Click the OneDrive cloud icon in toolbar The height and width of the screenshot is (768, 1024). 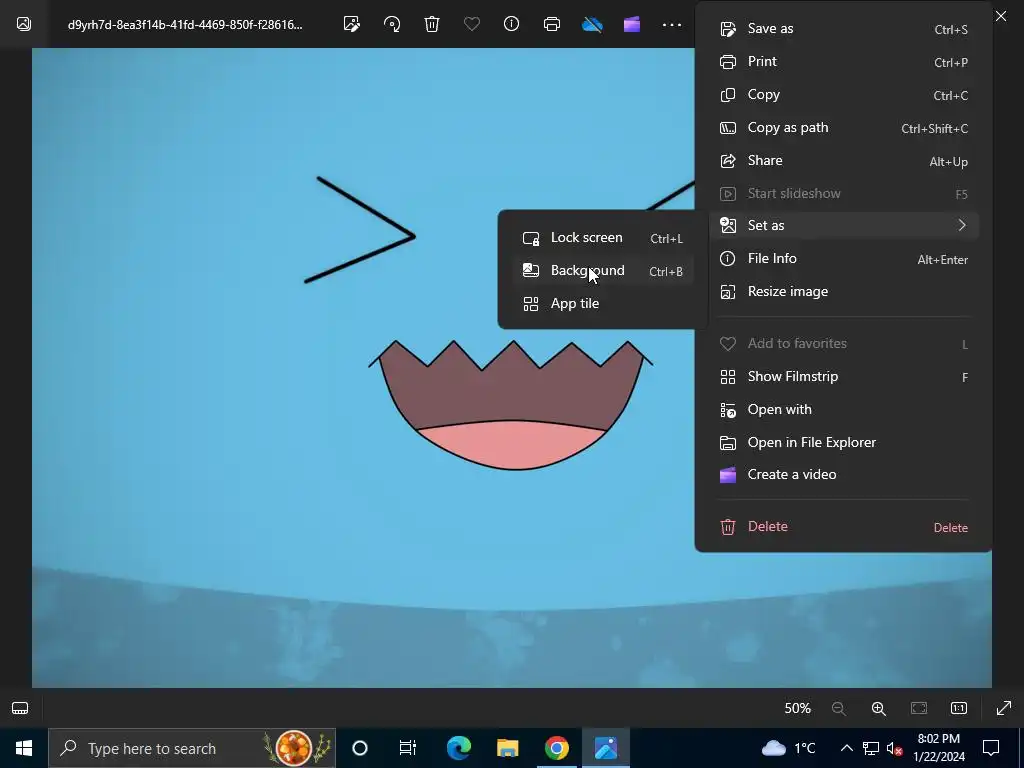pos(592,25)
